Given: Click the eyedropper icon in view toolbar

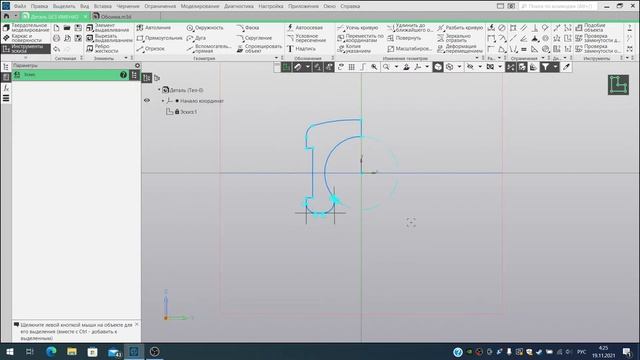Looking at the screenshot, I should point(567,67).
